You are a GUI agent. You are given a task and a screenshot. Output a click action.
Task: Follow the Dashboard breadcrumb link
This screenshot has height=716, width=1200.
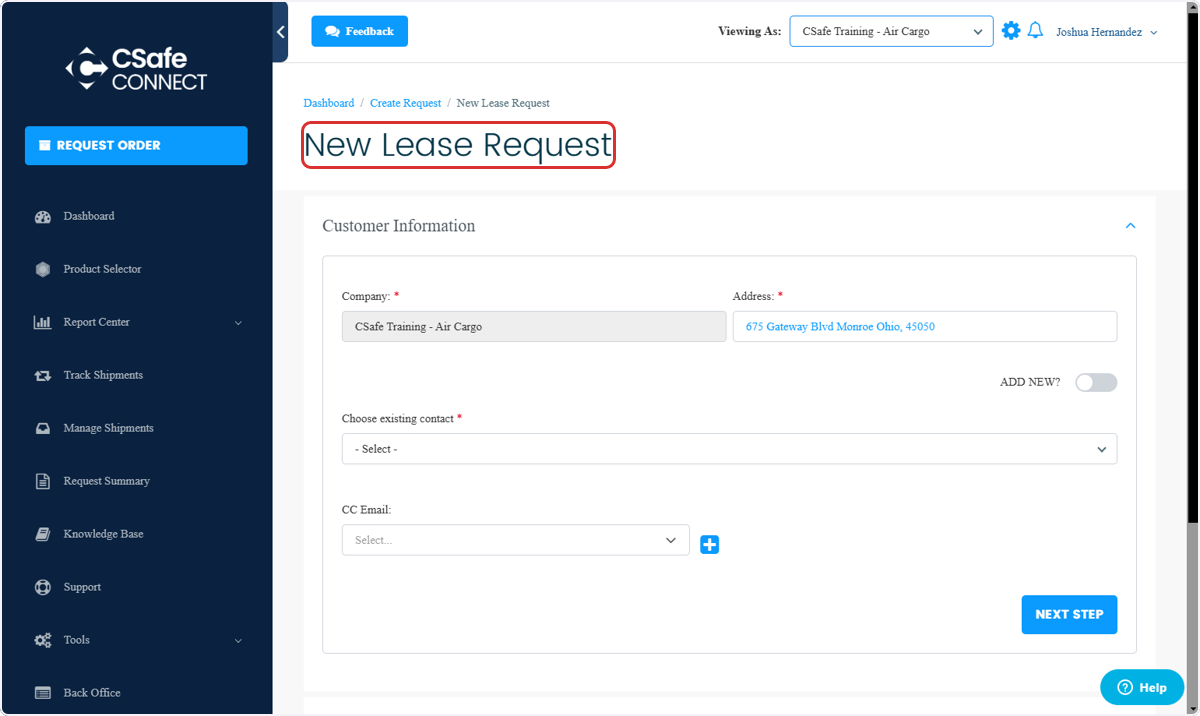[x=329, y=103]
